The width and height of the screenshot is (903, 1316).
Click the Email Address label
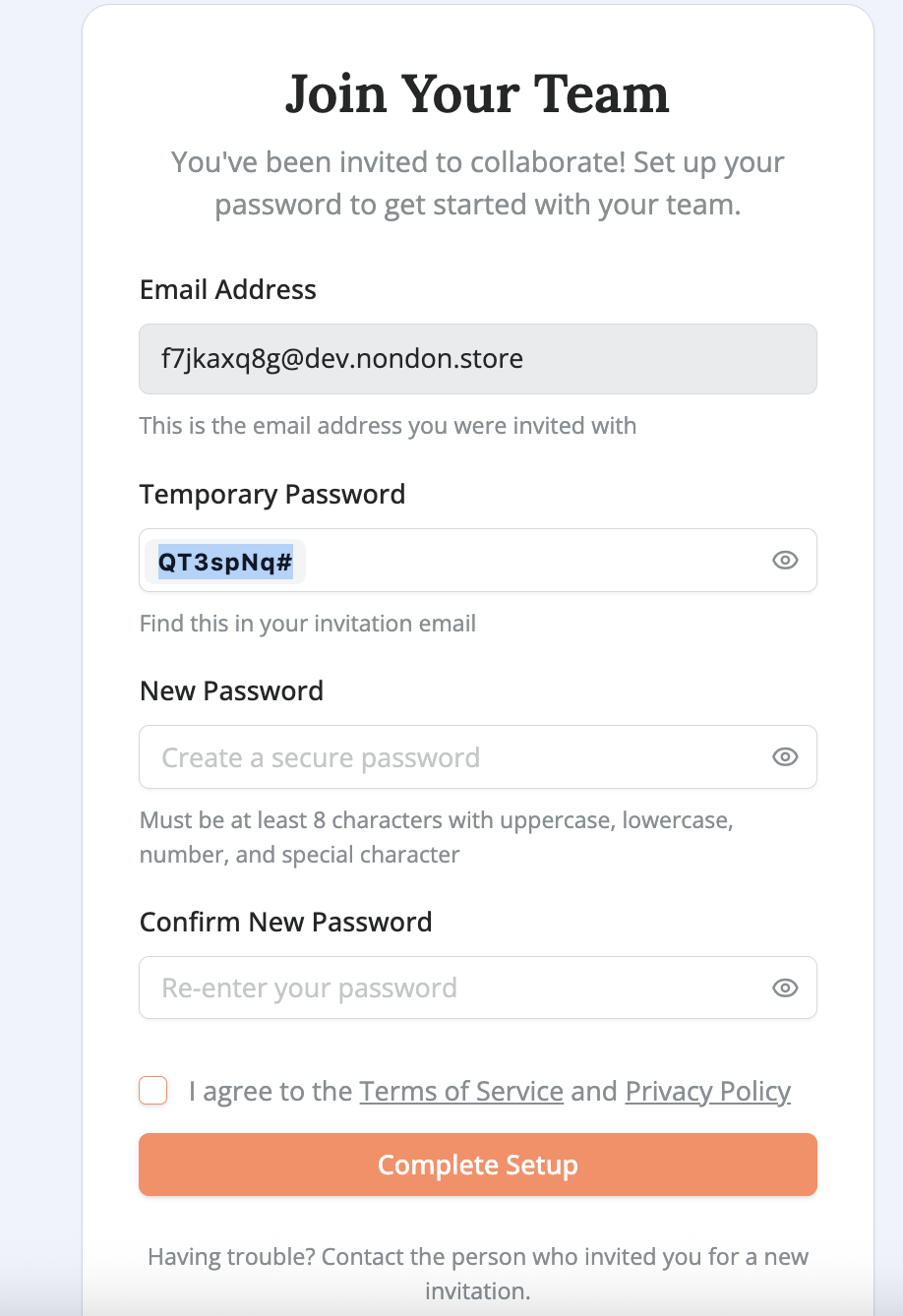[227, 289]
